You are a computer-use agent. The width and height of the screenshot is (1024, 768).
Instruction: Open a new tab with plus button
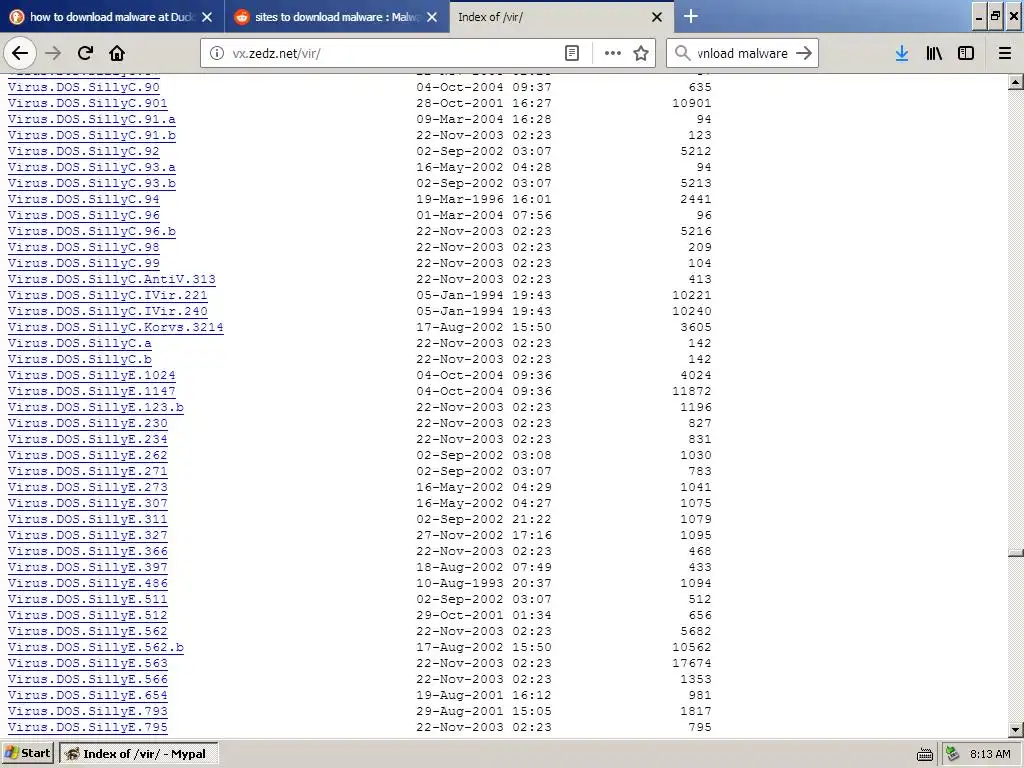[691, 16]
